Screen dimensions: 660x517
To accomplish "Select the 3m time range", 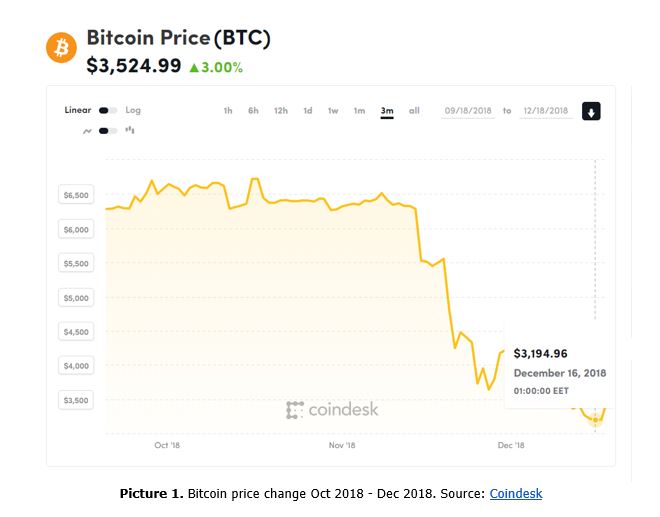I will pos(387,111).
